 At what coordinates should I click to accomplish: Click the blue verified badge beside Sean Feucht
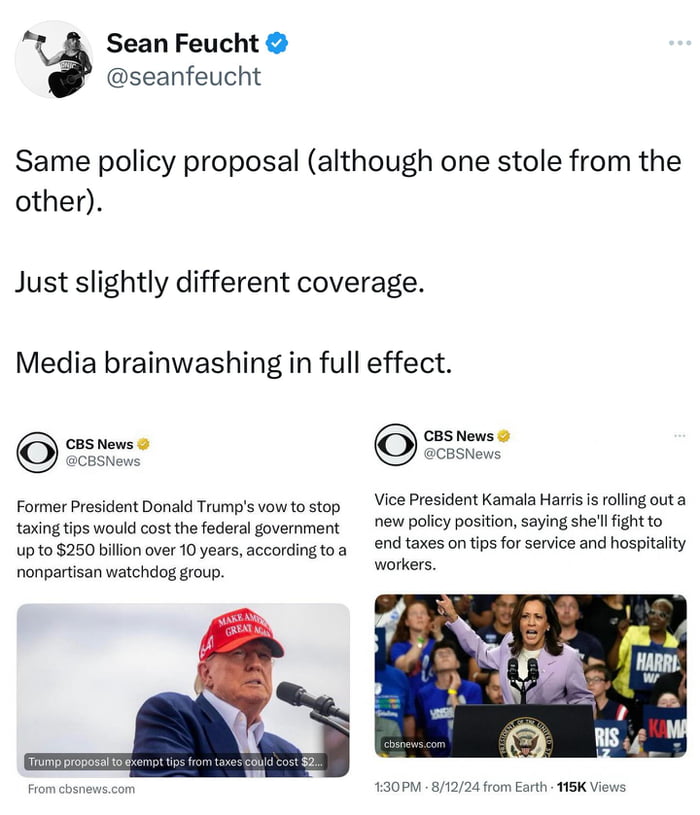pos(277,43)
